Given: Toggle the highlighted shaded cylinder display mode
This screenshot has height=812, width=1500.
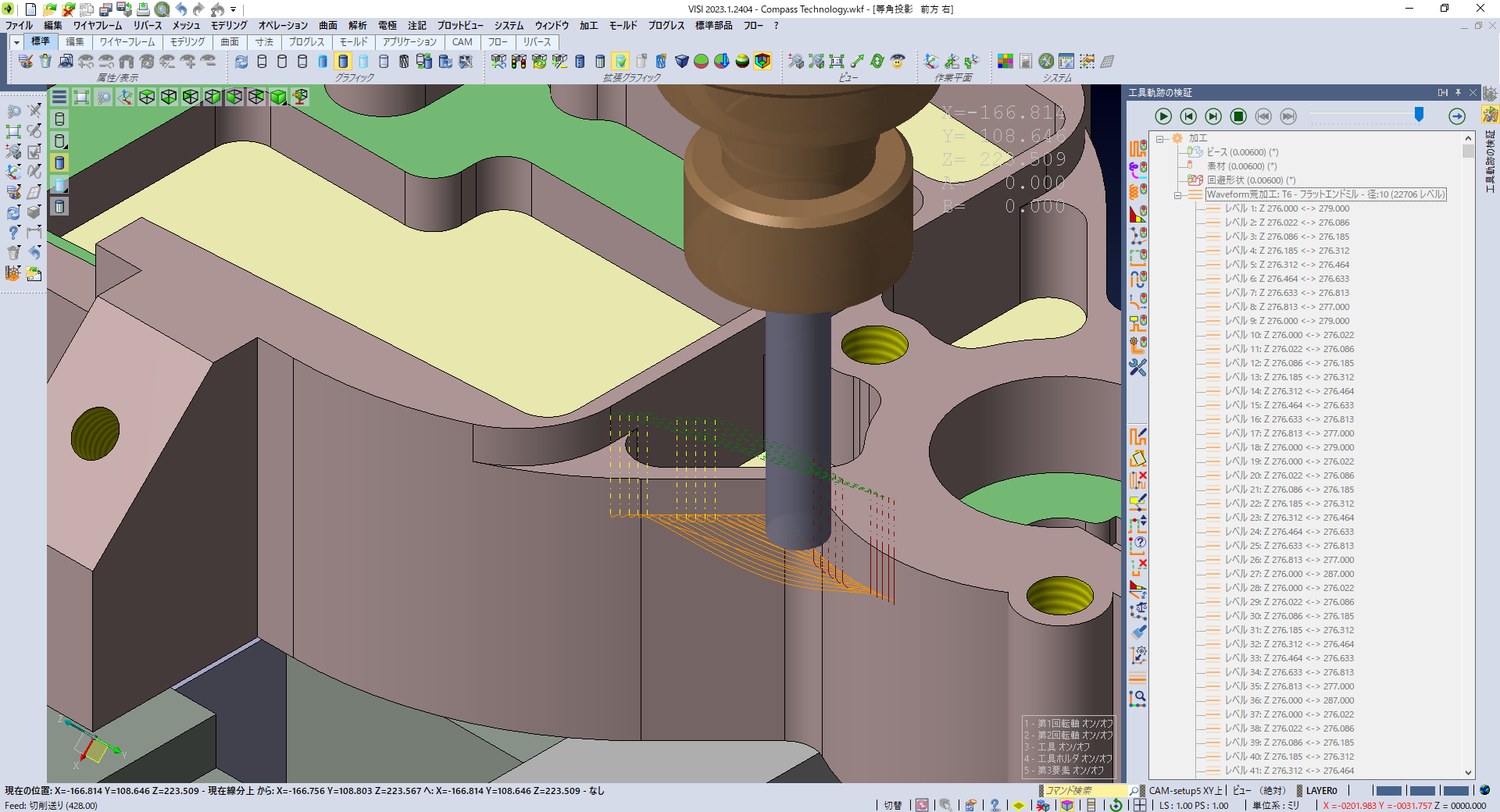Looking at the screenshot, I should tap(343, 61).
